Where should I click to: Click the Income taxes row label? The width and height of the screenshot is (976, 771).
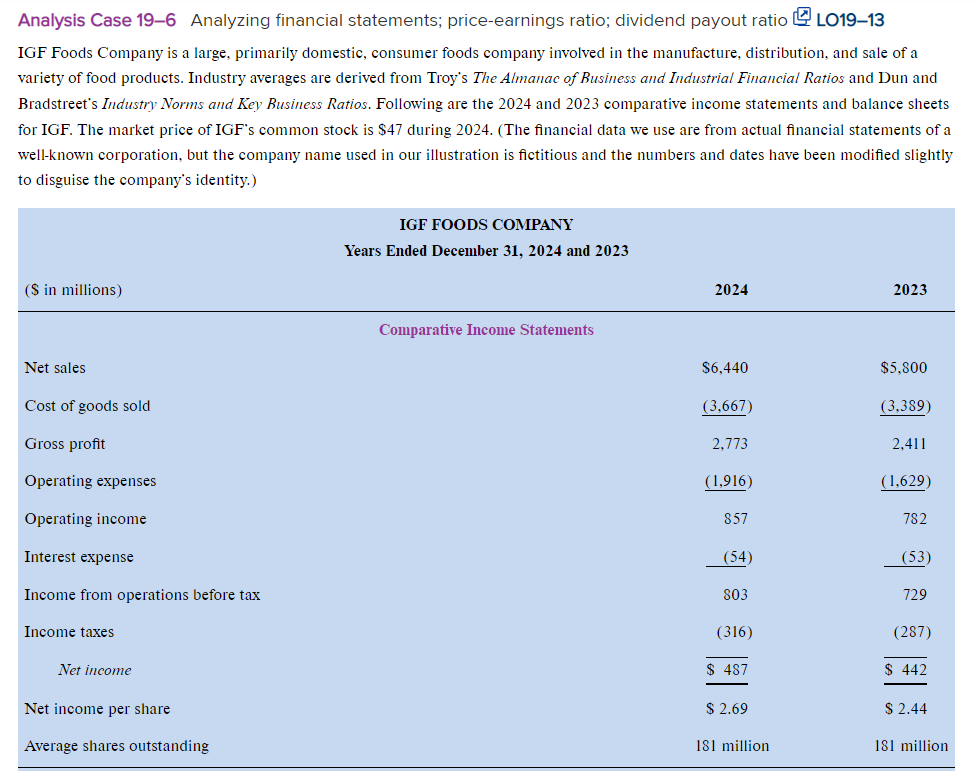coord(70,632)
